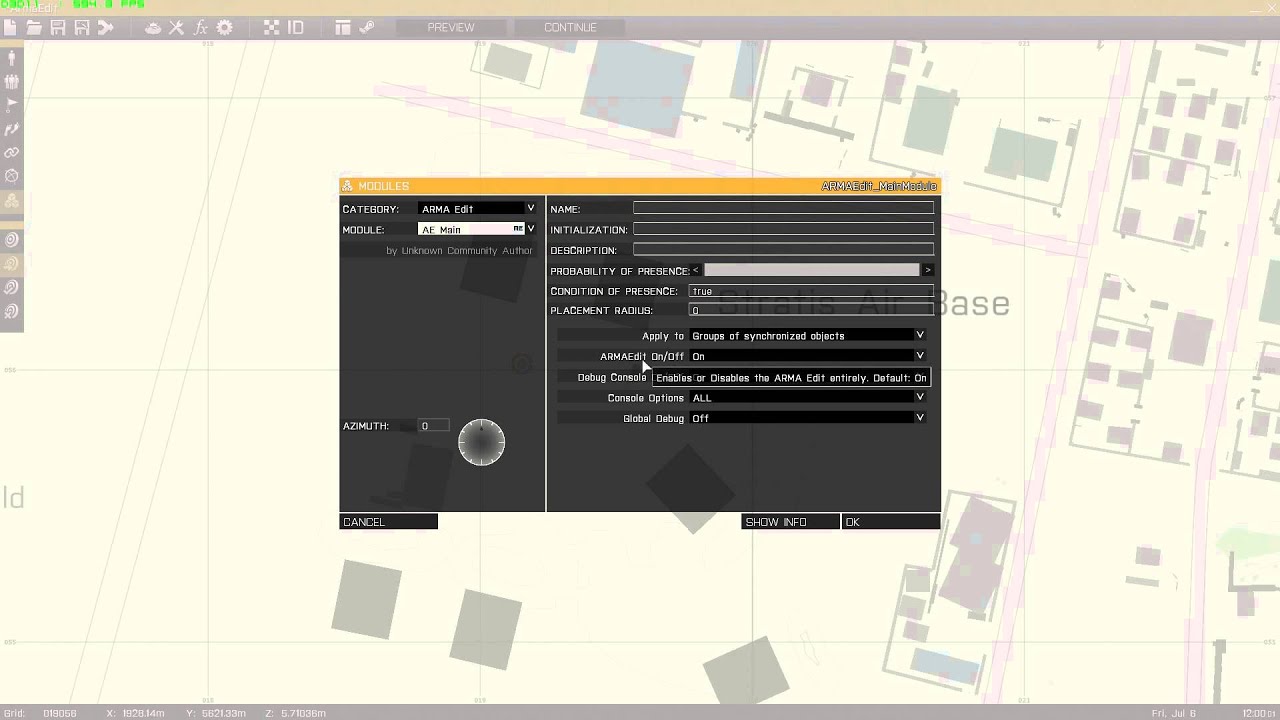Click the layout panel icon
1280x720 pixels.
343,28
